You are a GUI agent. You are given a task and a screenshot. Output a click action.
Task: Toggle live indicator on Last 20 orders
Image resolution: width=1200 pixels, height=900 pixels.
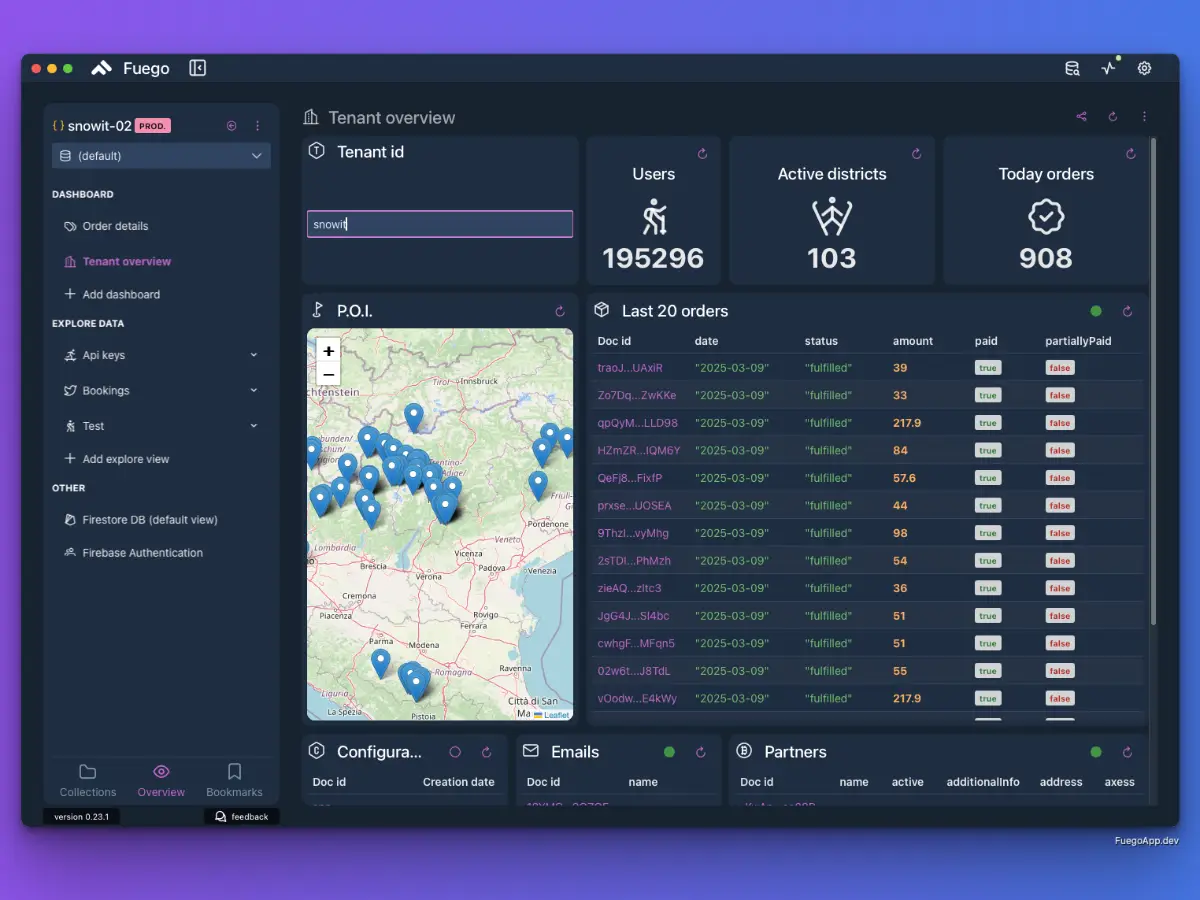pos(1096,311)
